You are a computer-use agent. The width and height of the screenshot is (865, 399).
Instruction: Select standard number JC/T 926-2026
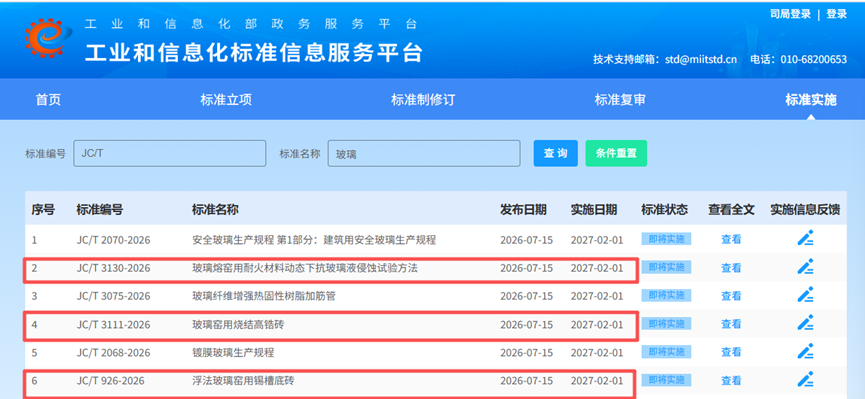click(x=110, y=381)
